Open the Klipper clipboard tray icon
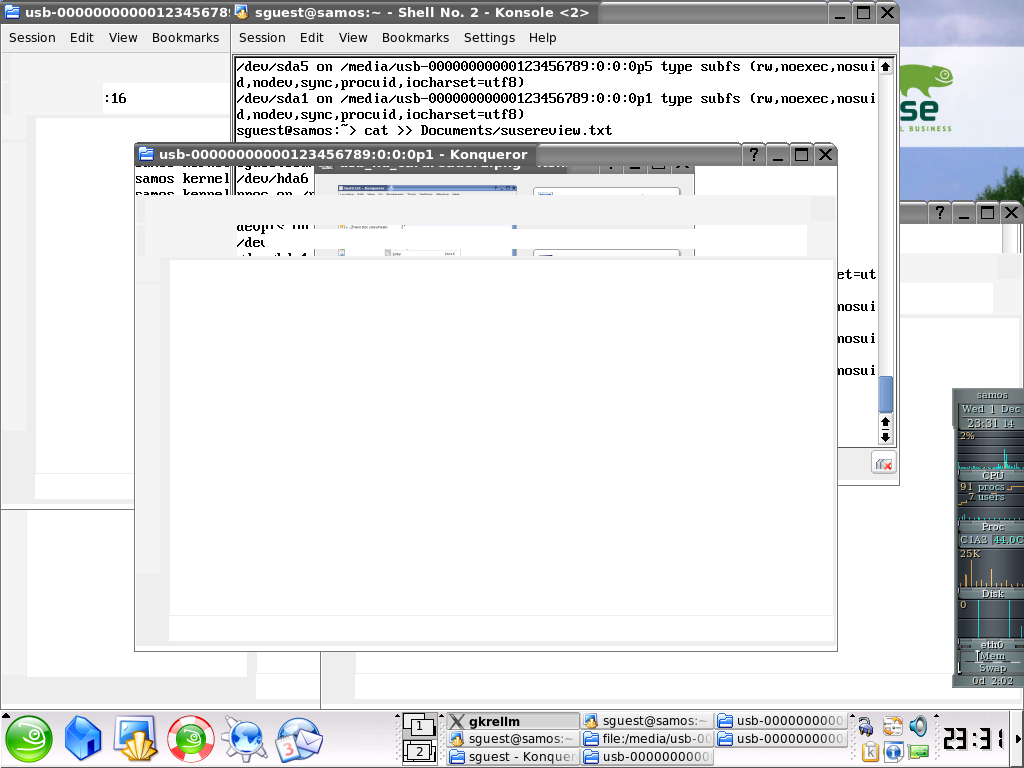The image size is (1024, 768). click(x=869, y=752)
